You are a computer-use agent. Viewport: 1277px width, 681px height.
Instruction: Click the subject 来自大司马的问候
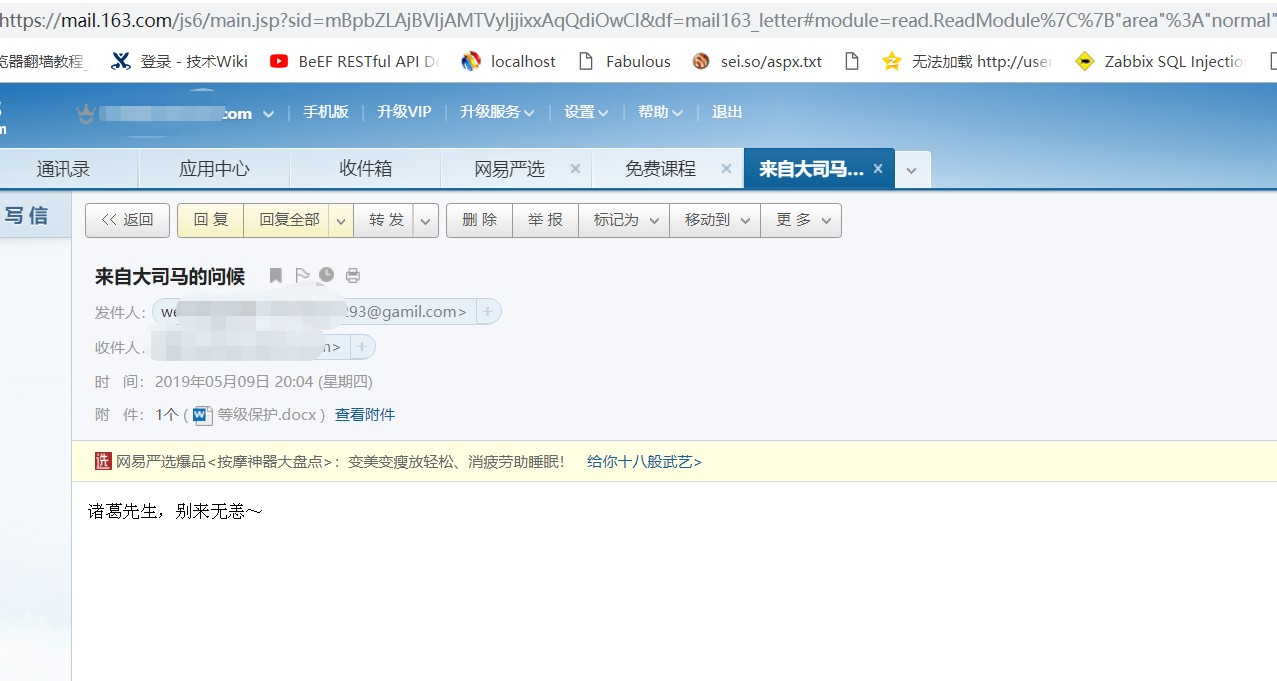pos(170,277)
